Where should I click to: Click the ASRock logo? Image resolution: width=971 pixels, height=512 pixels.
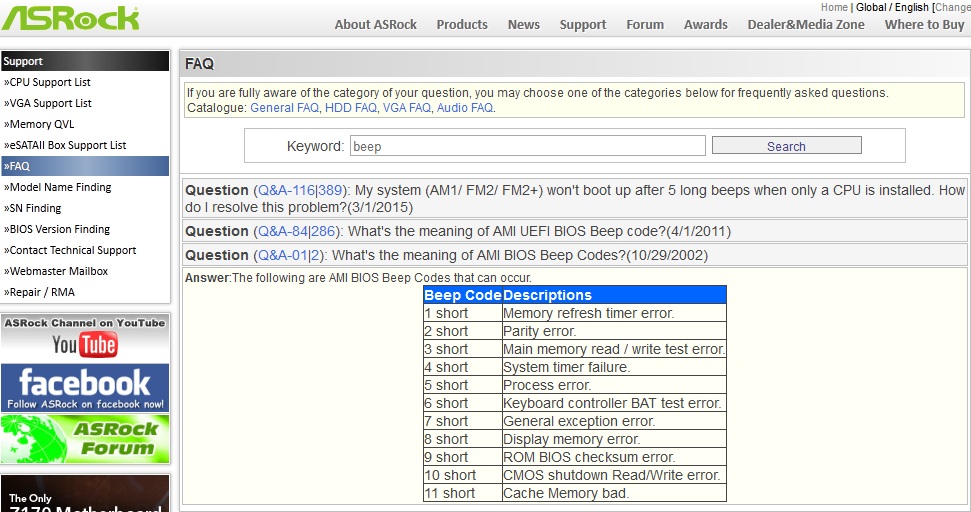70,19
